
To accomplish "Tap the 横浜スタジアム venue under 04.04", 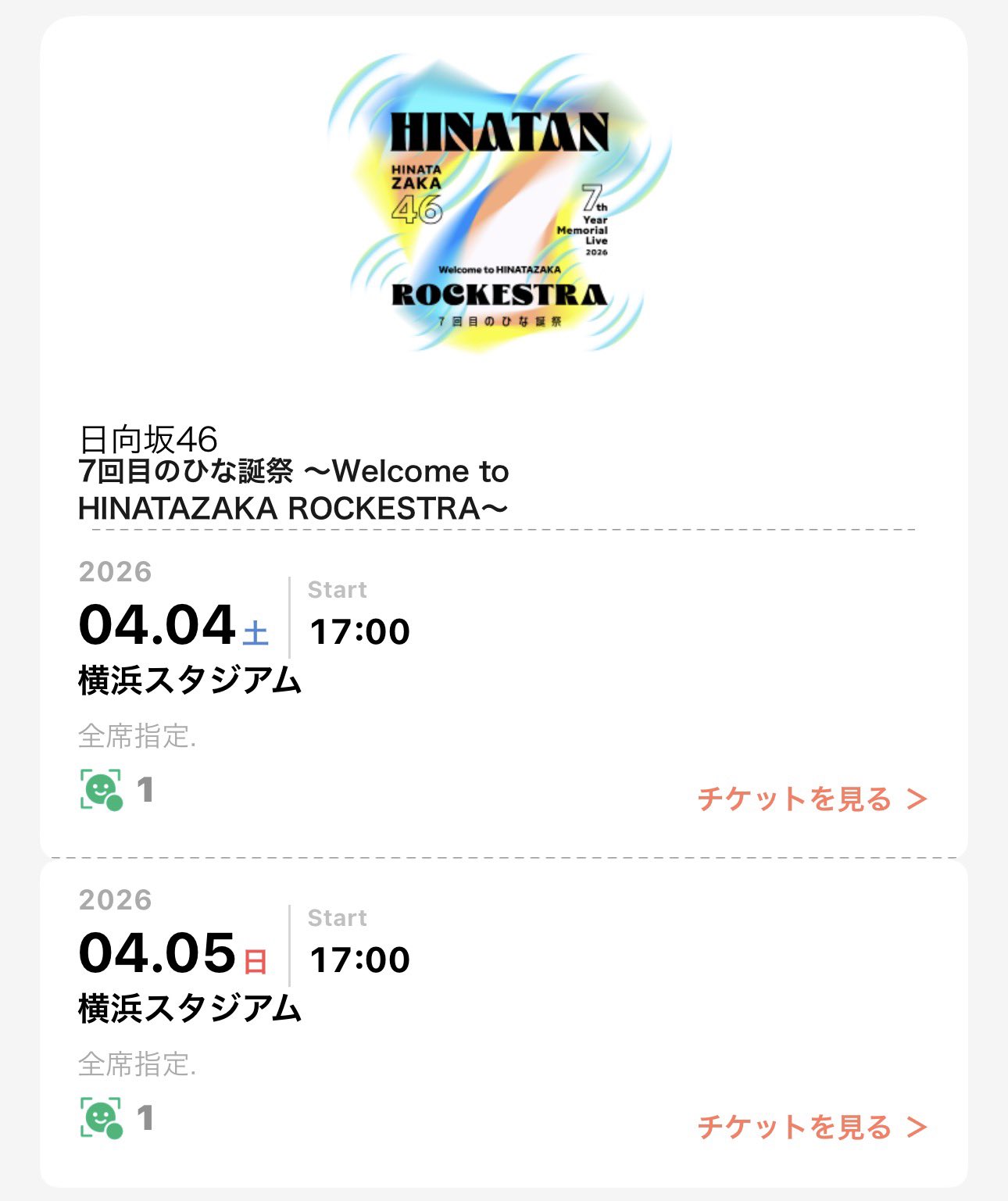I will click(190, 681).
